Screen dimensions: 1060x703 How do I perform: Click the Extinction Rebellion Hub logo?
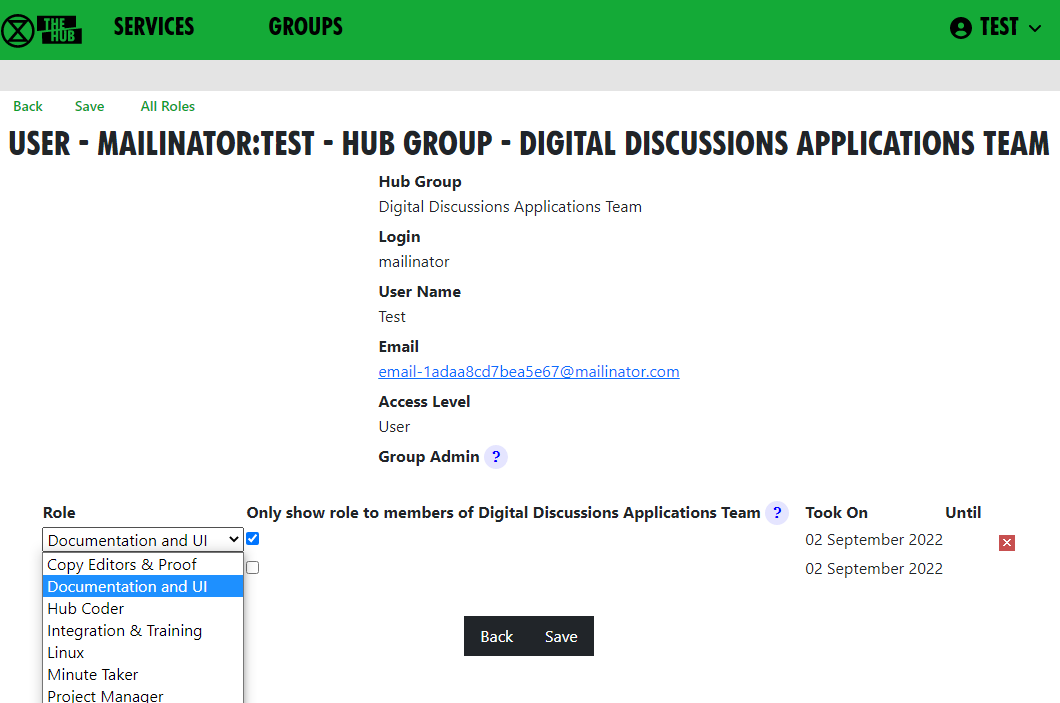(42, 30)
